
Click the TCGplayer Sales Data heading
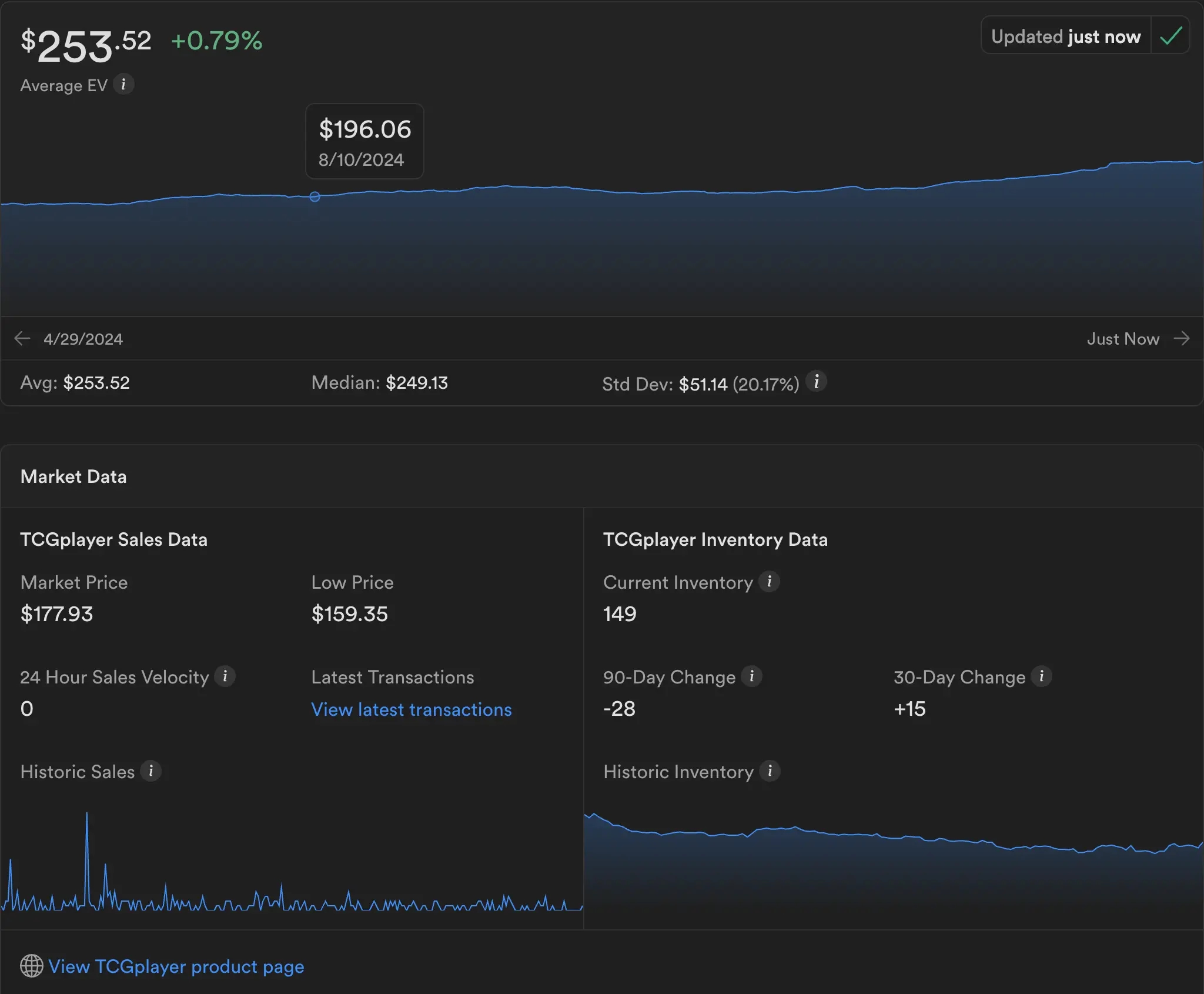point(114,539)
